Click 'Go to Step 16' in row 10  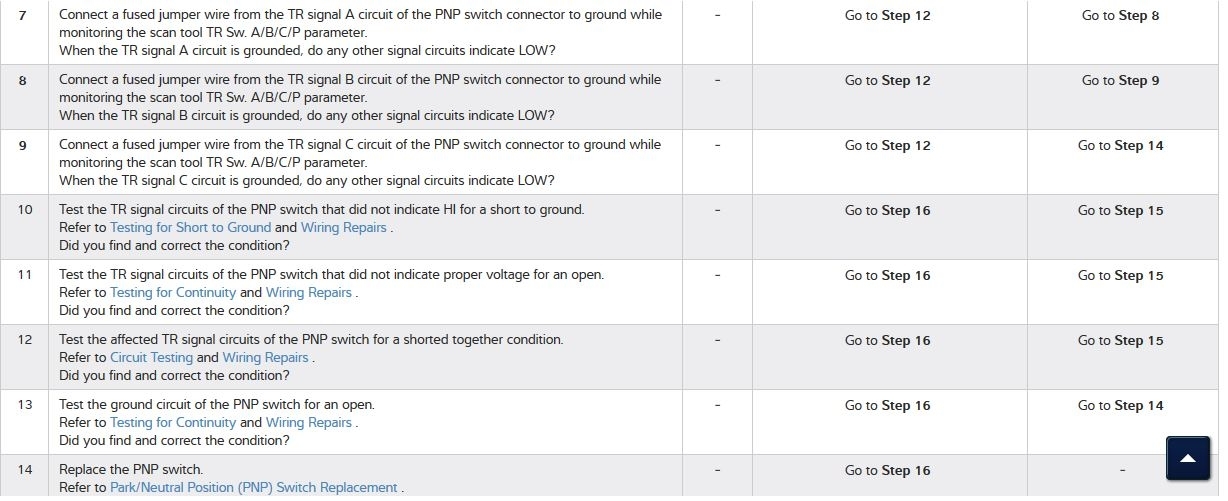tap(887, 211)
